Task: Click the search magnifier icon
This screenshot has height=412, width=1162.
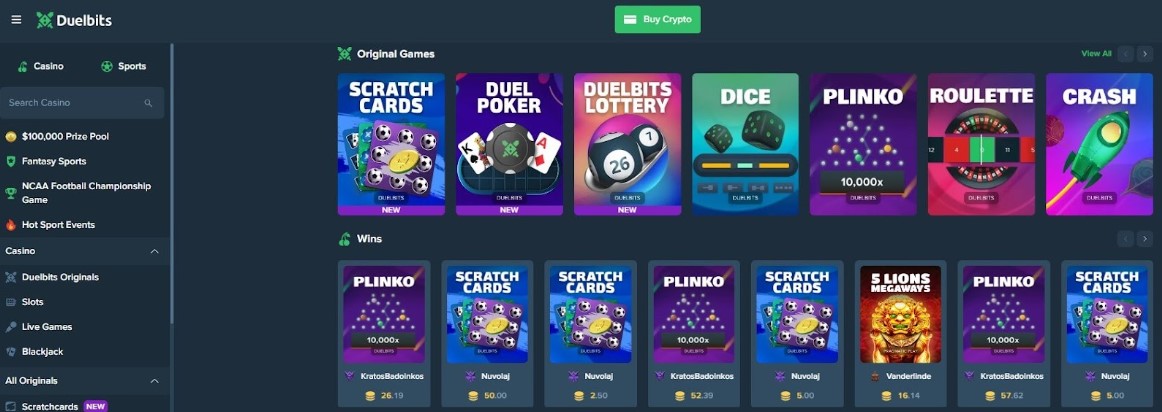Action: (148, 103)
